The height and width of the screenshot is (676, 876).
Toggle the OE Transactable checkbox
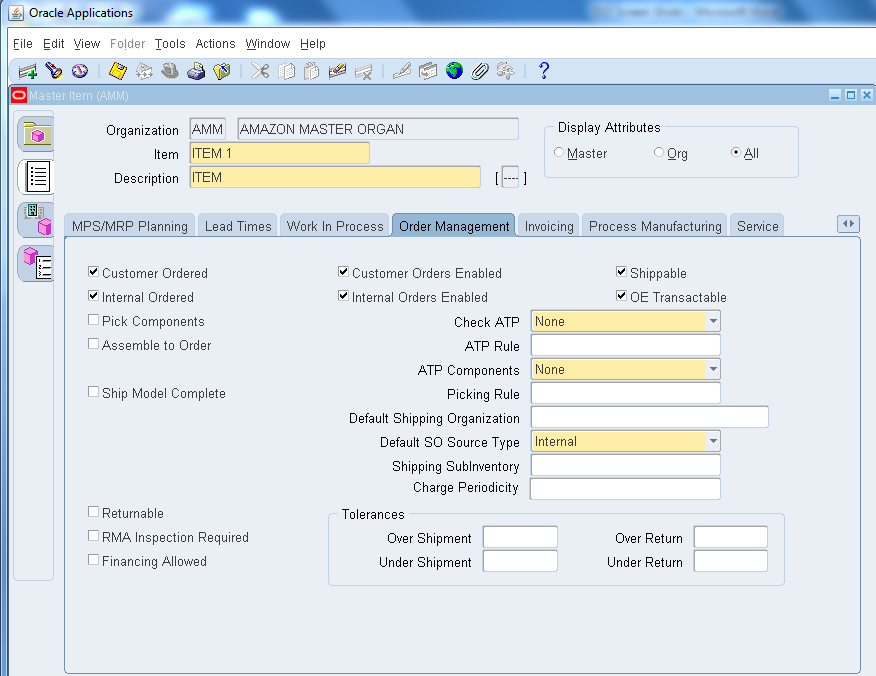tap(621, 296)
